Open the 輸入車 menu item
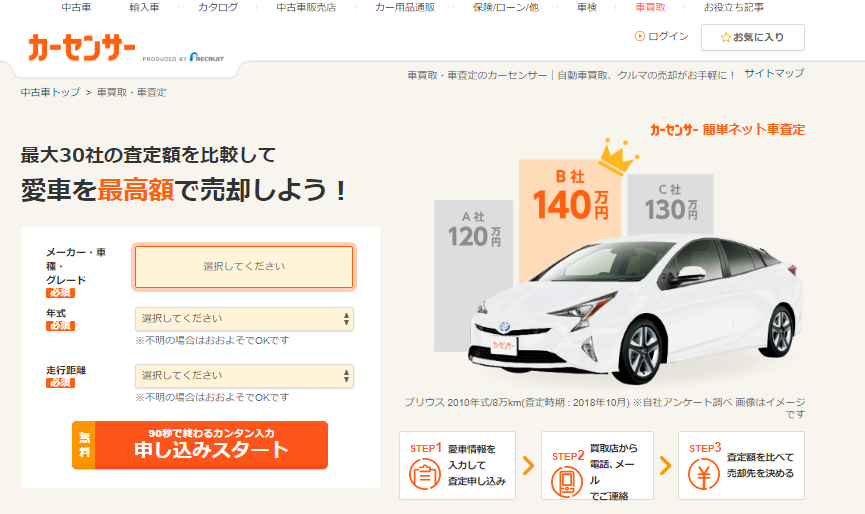Image resolution: width=865 pixels, height=514 pixels. click(145, 7)
